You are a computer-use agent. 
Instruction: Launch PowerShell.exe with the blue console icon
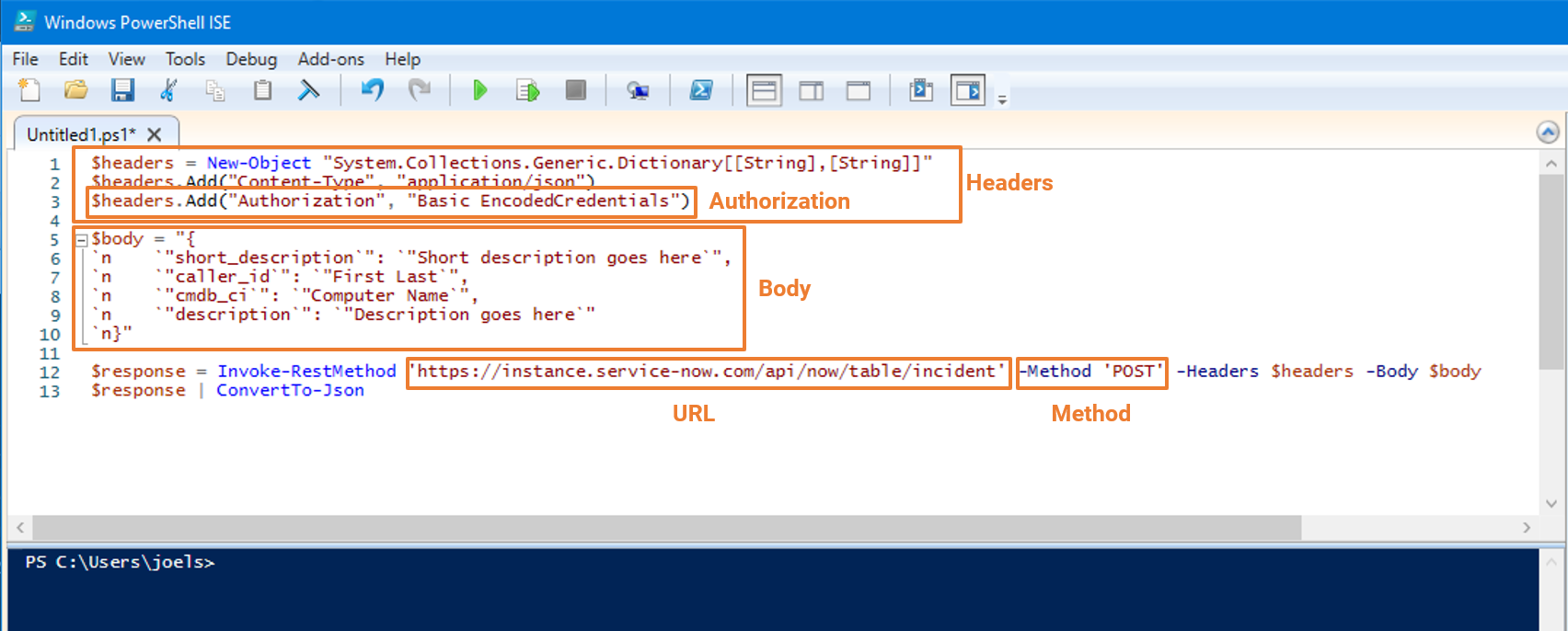point(701,90)
